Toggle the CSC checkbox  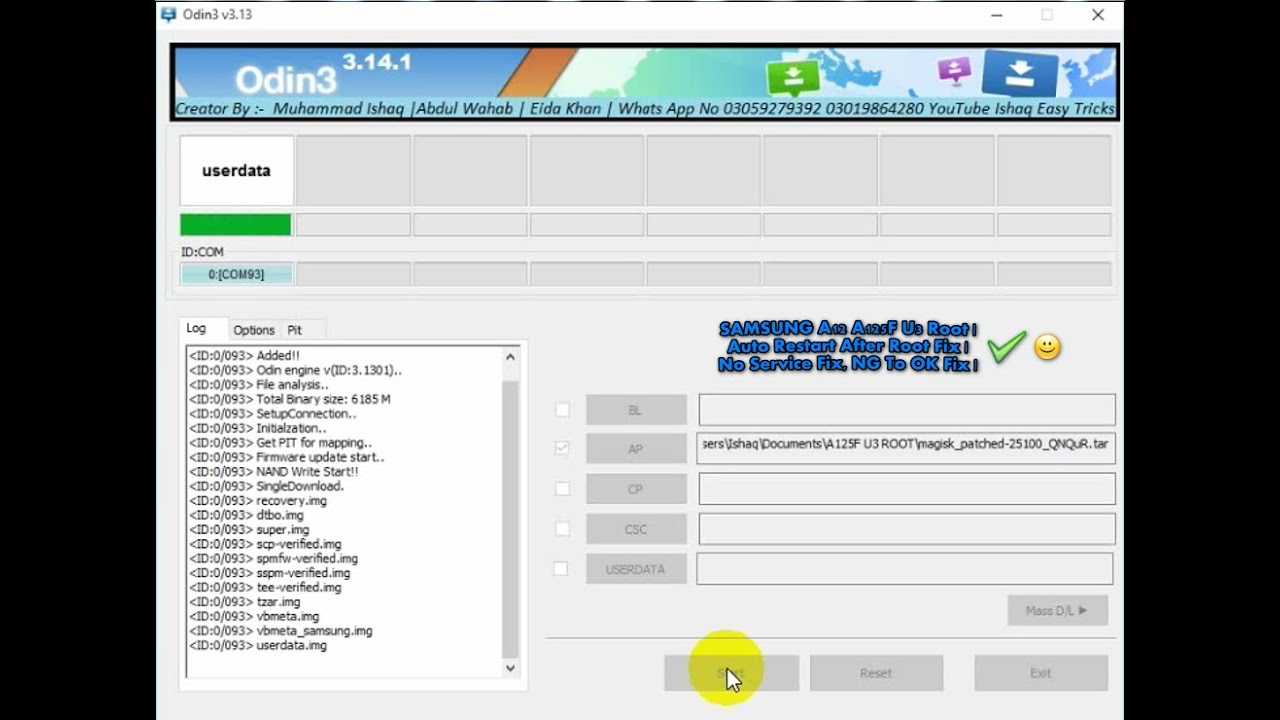562,529
